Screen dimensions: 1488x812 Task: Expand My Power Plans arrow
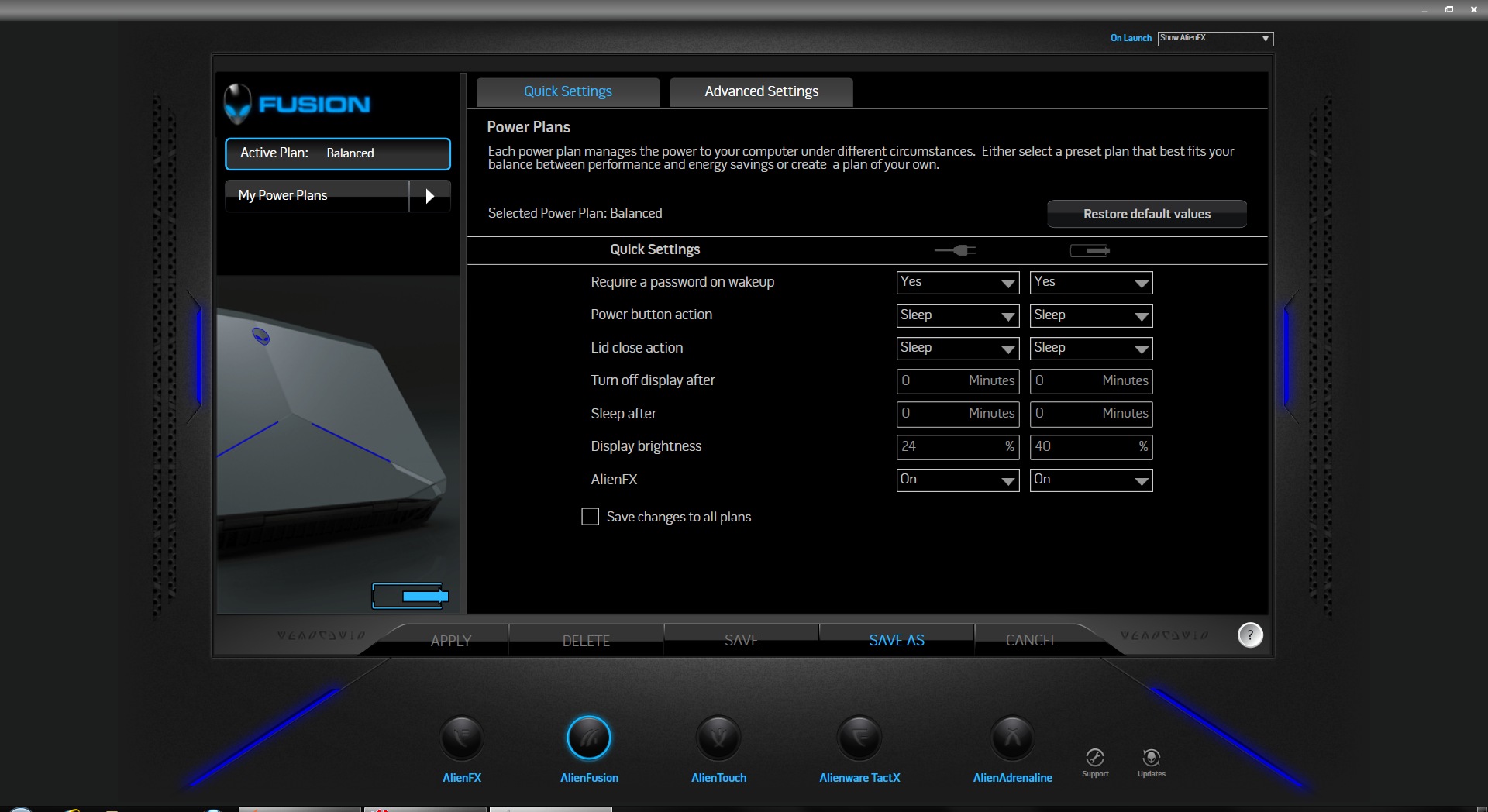[x=430, y=196]
